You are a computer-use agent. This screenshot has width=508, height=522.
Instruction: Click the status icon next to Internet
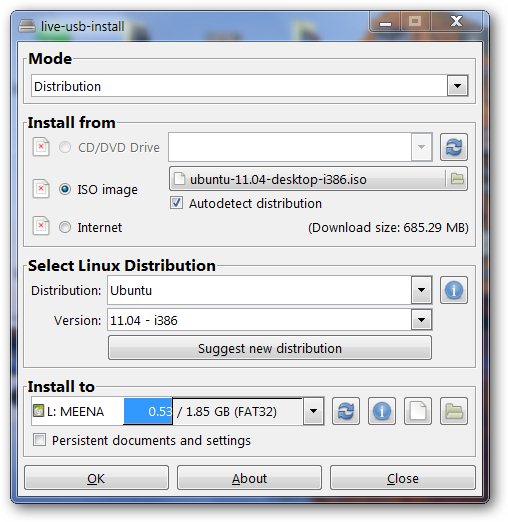coord(41,226)
